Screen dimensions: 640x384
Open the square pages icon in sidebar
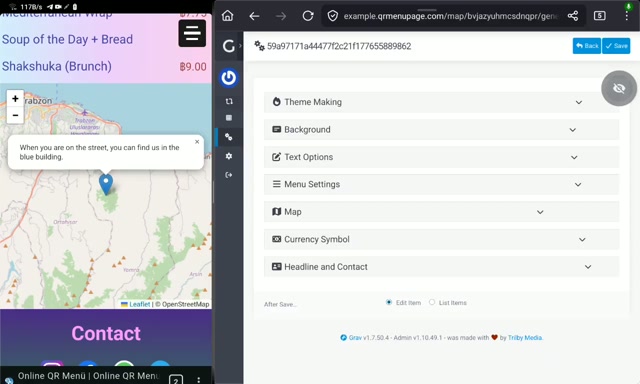(x=229, y=118)
